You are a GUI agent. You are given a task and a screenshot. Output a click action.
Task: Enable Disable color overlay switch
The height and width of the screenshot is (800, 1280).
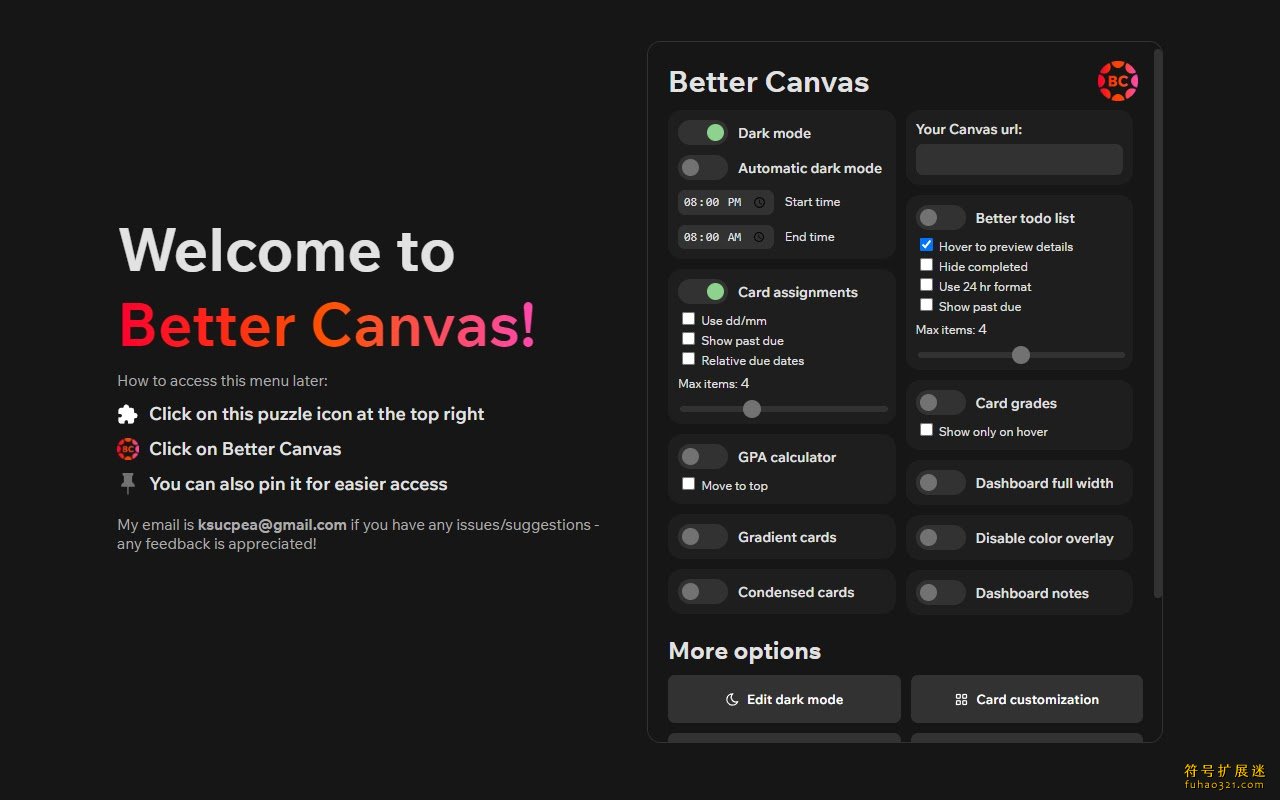(941, 538)
